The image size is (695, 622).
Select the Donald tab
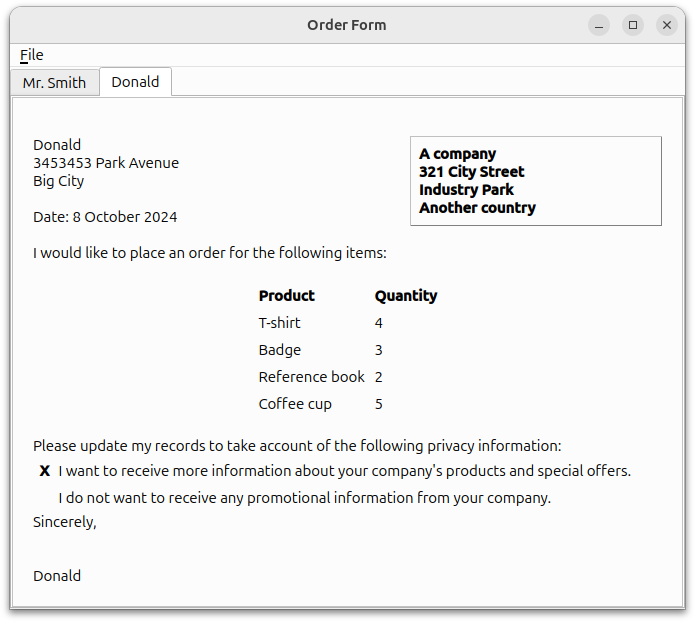[135, 82]
